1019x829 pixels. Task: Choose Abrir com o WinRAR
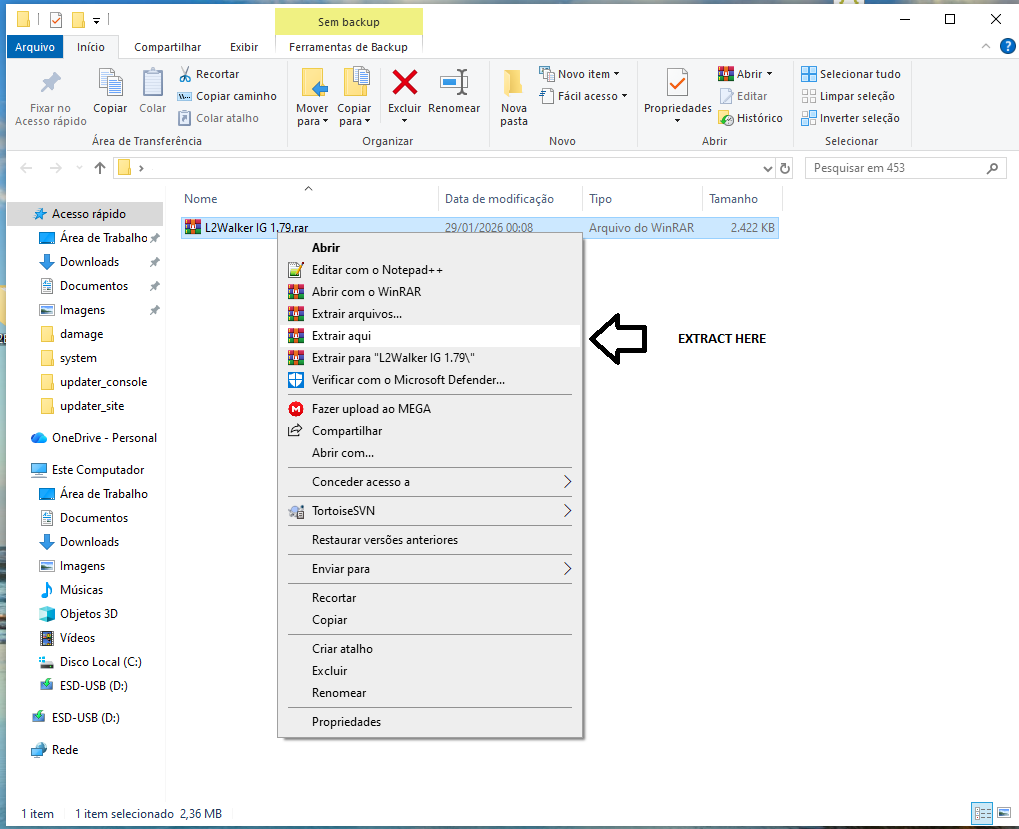[x=430, y=292]
